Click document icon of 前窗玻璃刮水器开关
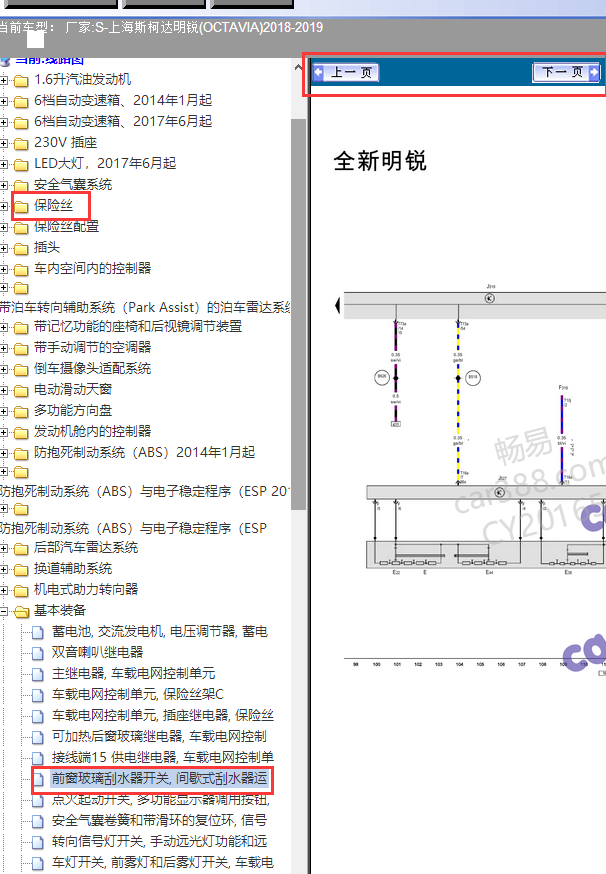 coord(37,779)
